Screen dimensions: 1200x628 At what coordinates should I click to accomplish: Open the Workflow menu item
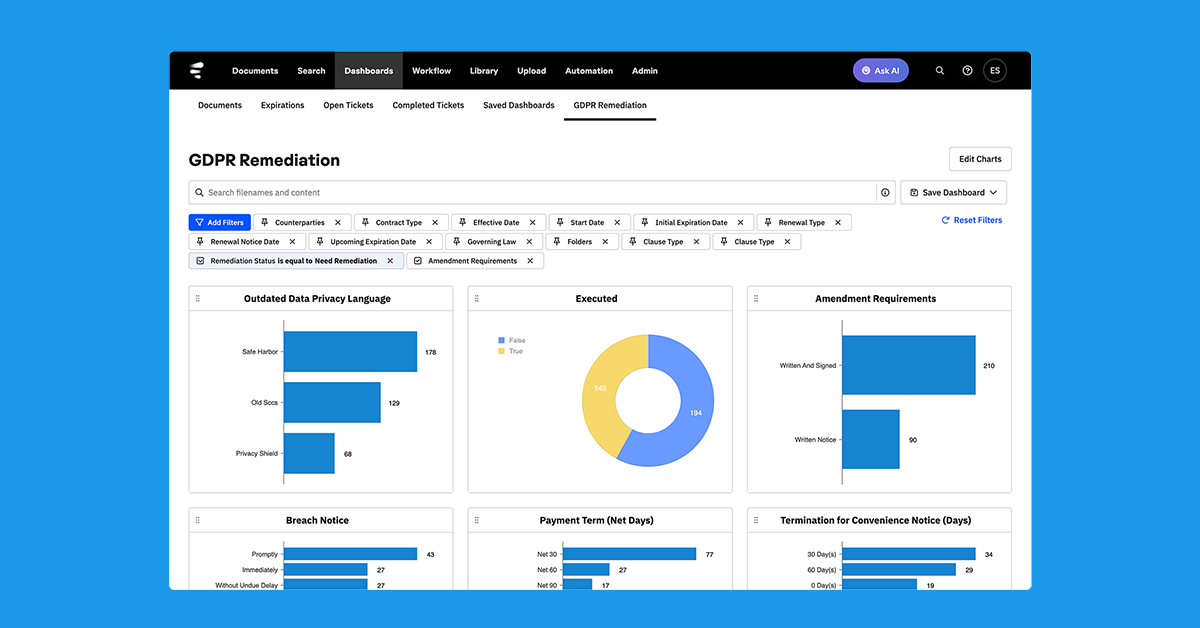tap(431, 70)
